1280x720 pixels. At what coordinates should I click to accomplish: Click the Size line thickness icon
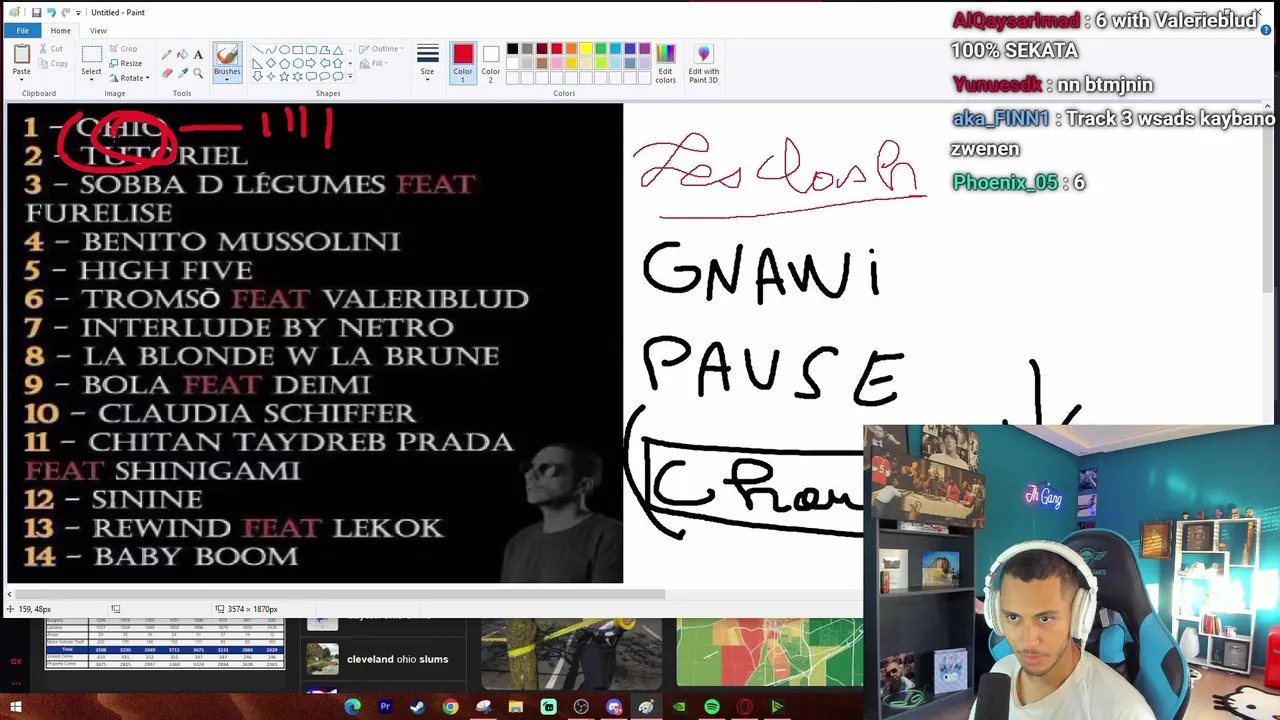427,53
